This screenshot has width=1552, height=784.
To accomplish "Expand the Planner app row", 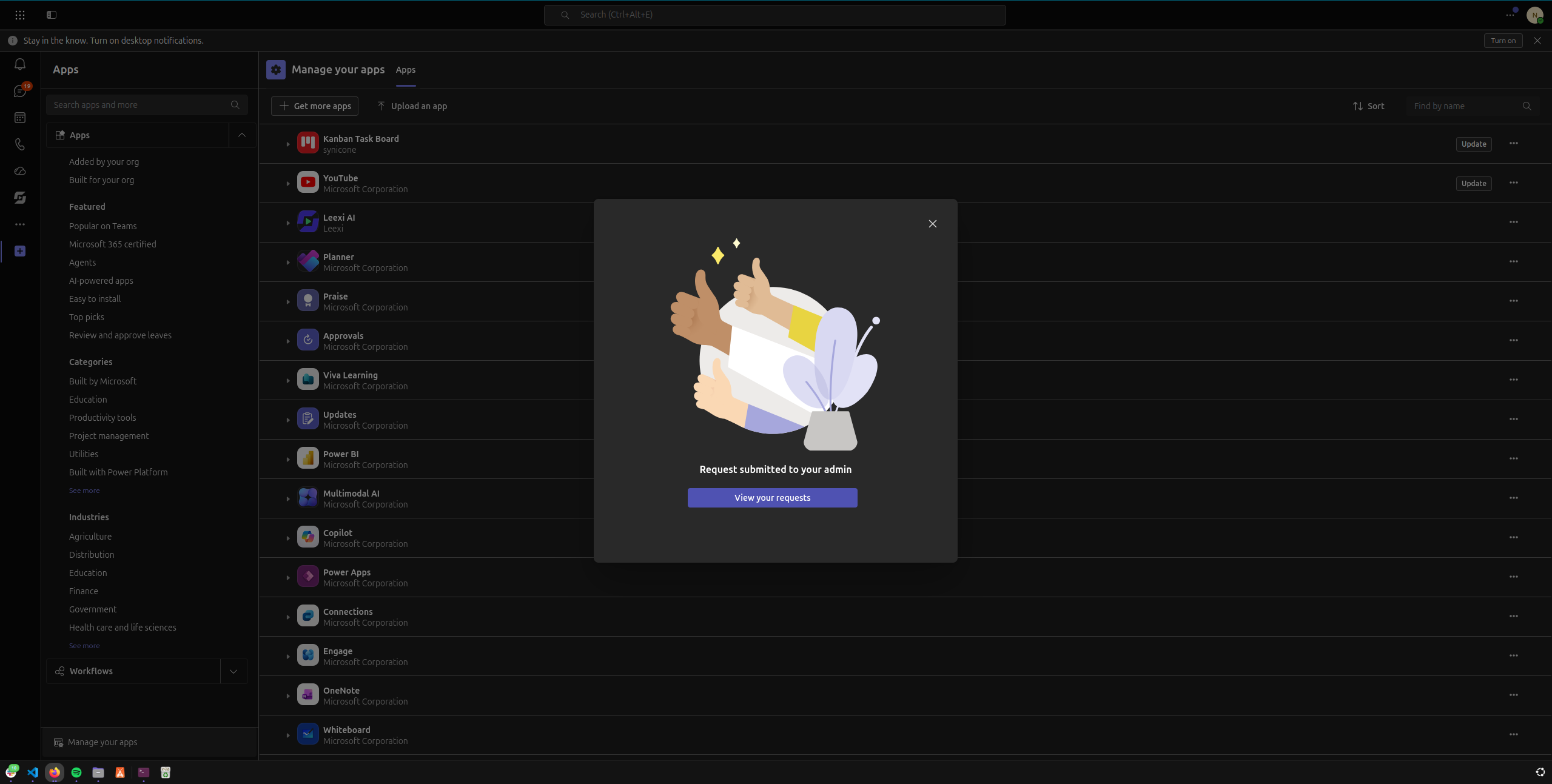I will pos(288,262).
